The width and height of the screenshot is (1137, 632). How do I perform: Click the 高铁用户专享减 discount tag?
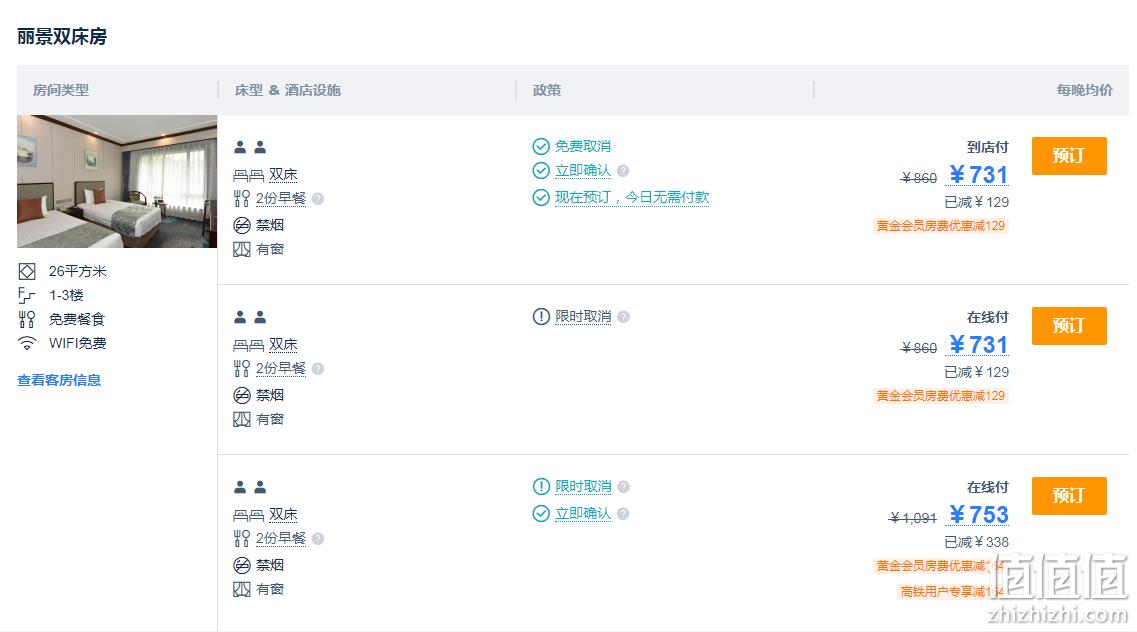pyautogui.click(x=951, y=591)
